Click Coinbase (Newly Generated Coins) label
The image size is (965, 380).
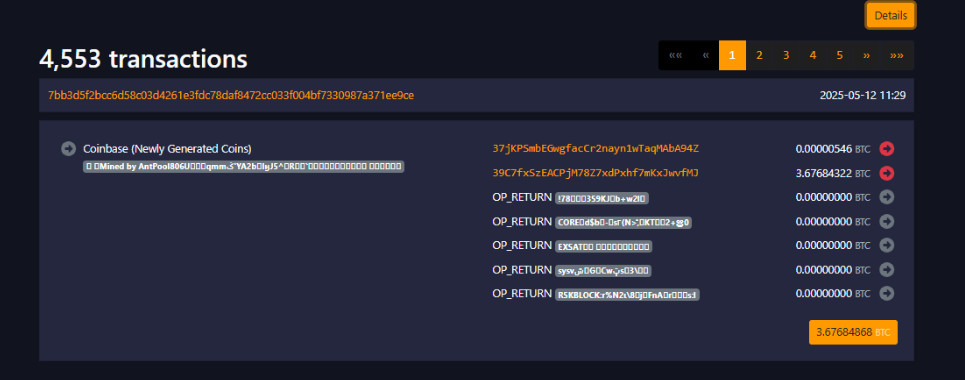point(167,148)
